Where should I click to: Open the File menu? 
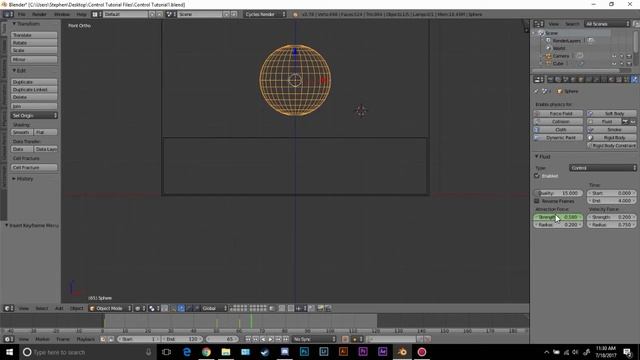[21, 14]
